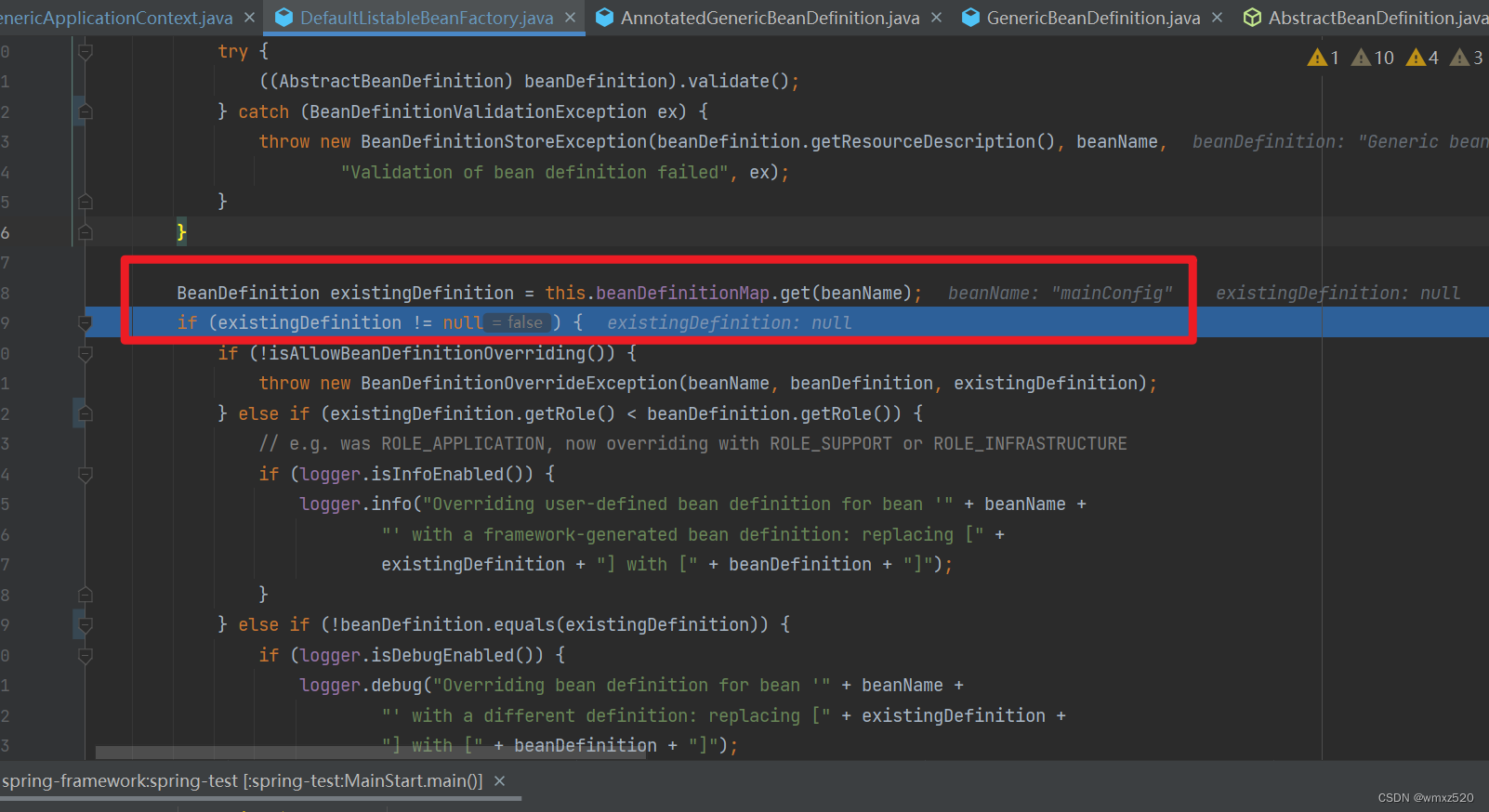Click "with a framework-generated bean definition" string
Screen dimensions: 1489x812
683,535
